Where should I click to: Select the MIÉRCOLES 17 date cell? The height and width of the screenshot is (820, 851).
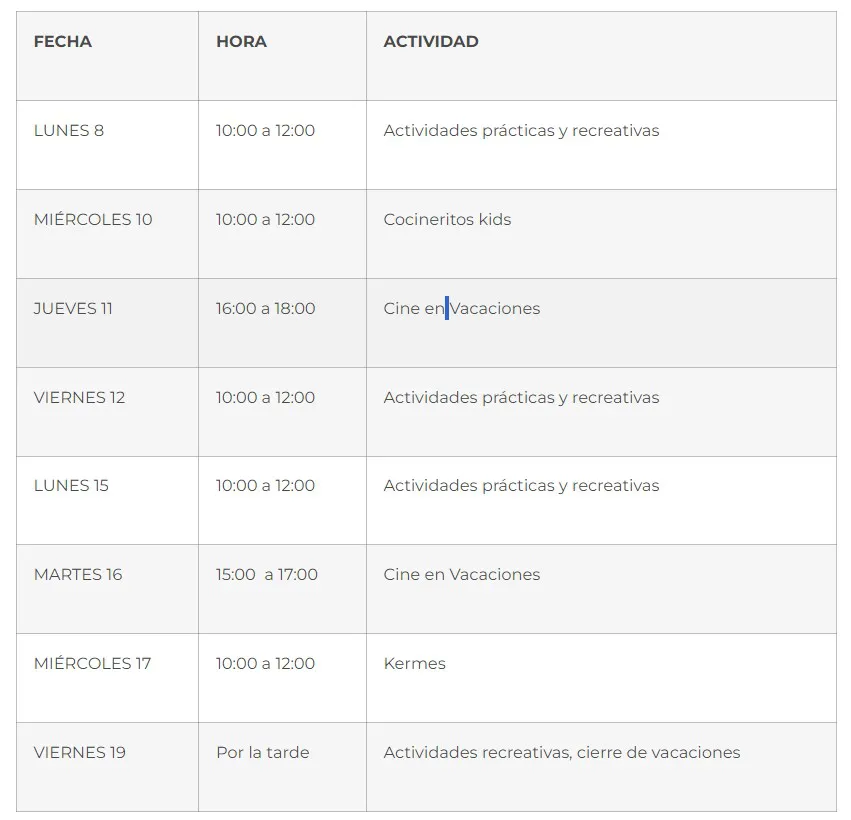[92, 664]
